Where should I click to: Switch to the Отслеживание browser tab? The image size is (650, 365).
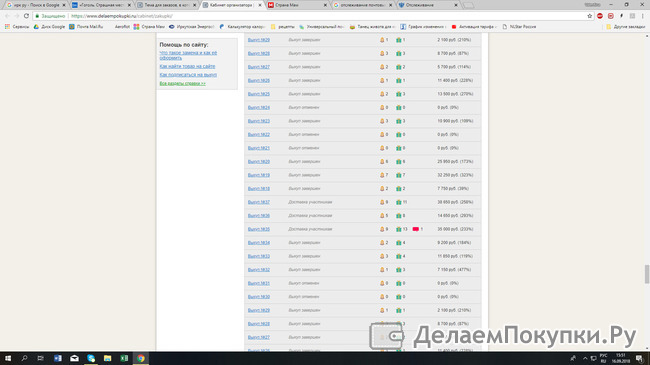point(428,5)
